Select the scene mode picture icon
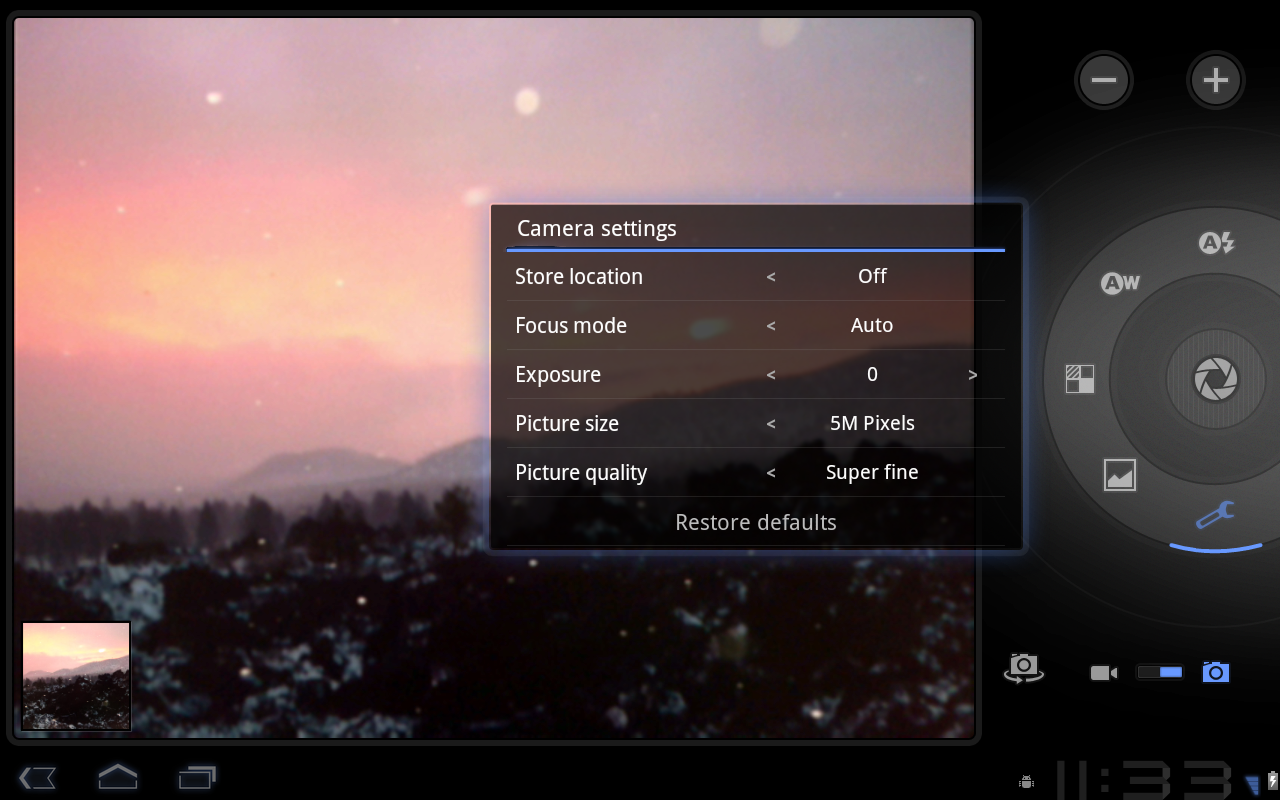This screenshot has width=1280, height=800. 1119,475
